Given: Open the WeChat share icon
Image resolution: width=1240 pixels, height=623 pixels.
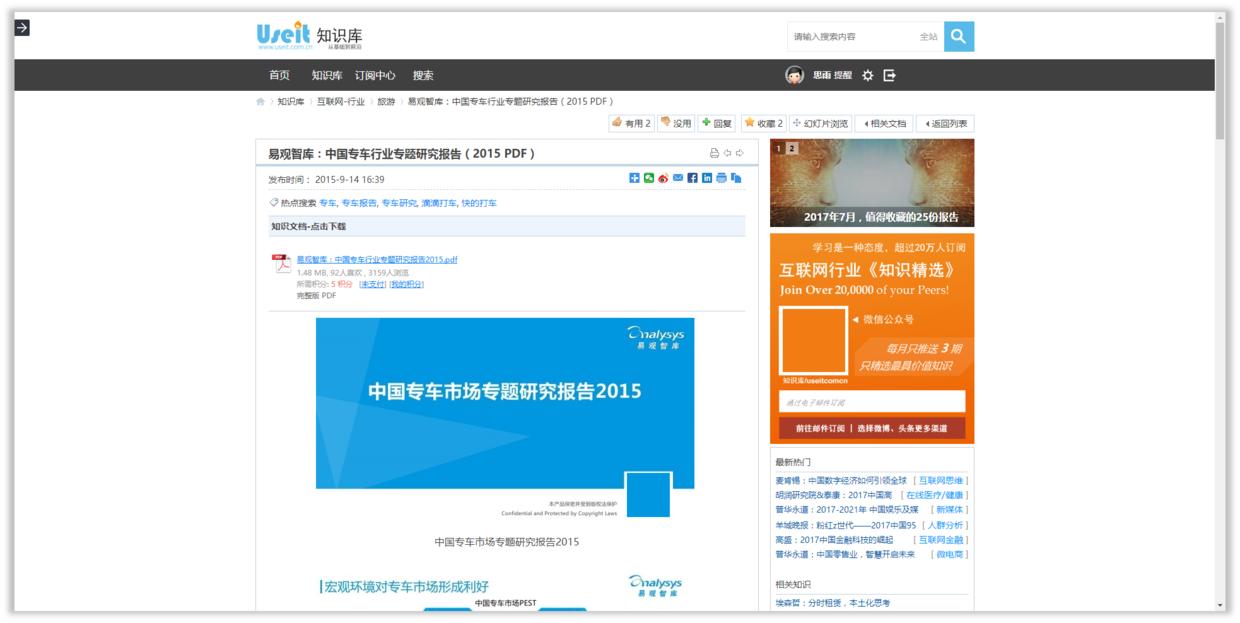Looking at the screenshot, I should pos(649,178).
